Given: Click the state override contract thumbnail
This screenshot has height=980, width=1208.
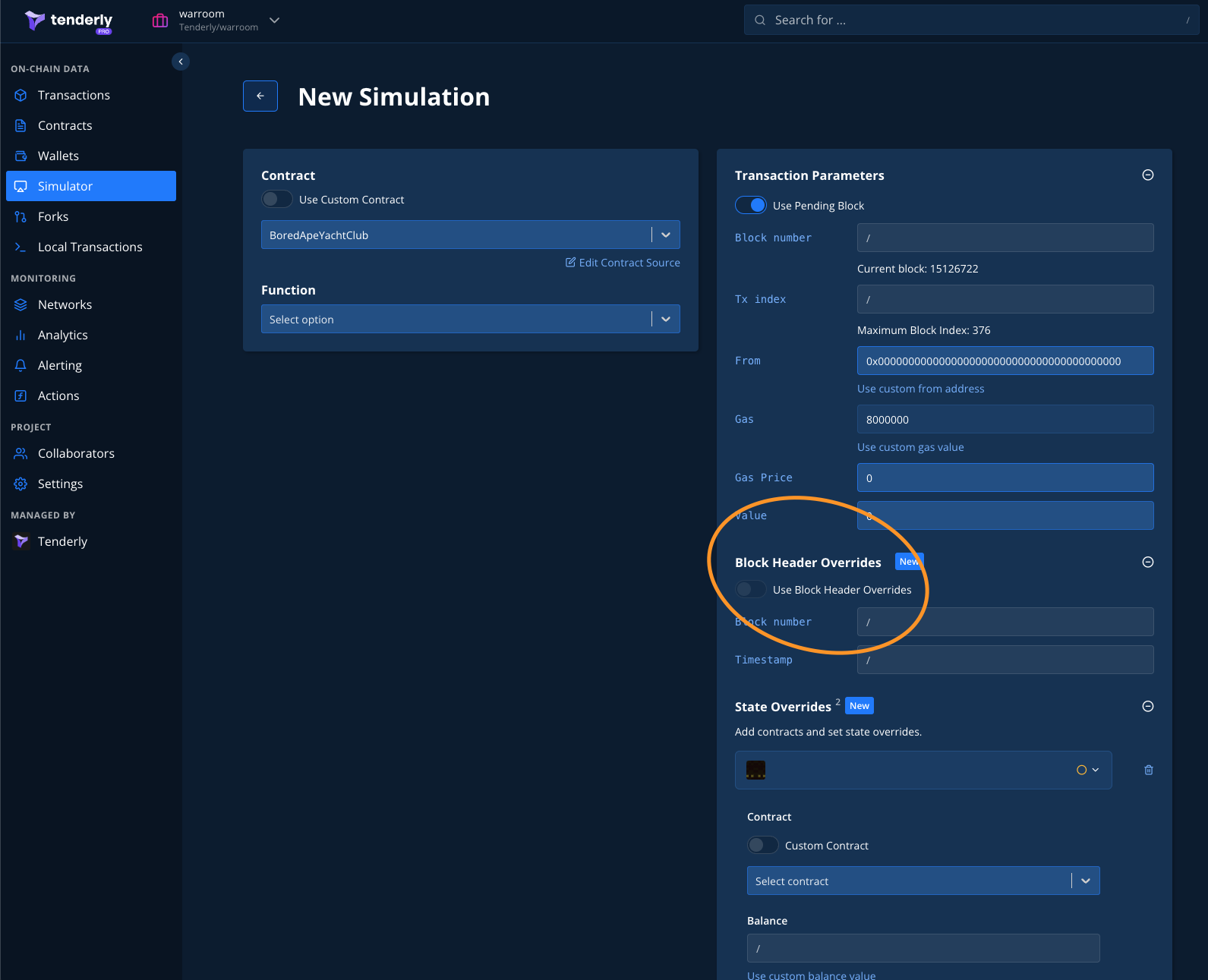Looking at the screenshot, I should coord(755,770).
